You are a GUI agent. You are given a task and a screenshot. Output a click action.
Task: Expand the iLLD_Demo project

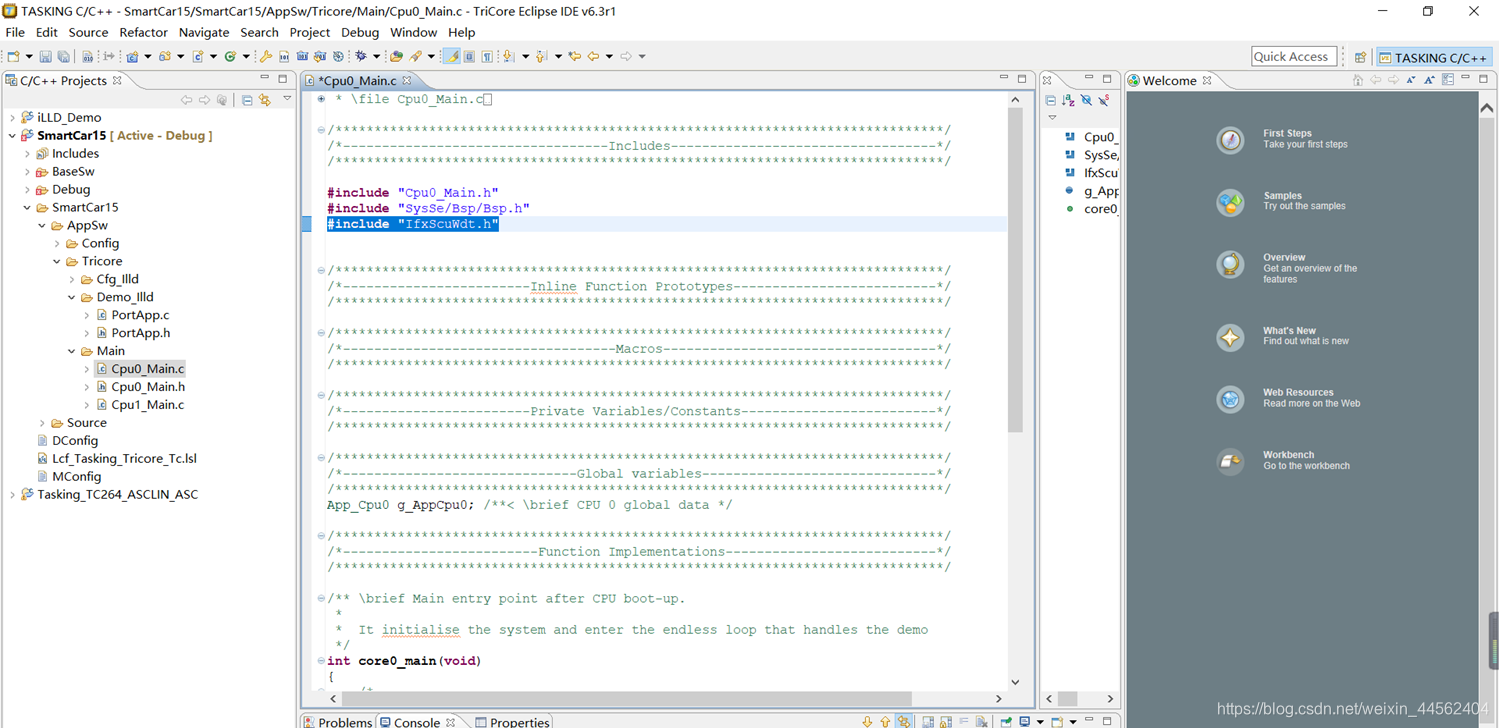tap(12, 117)
